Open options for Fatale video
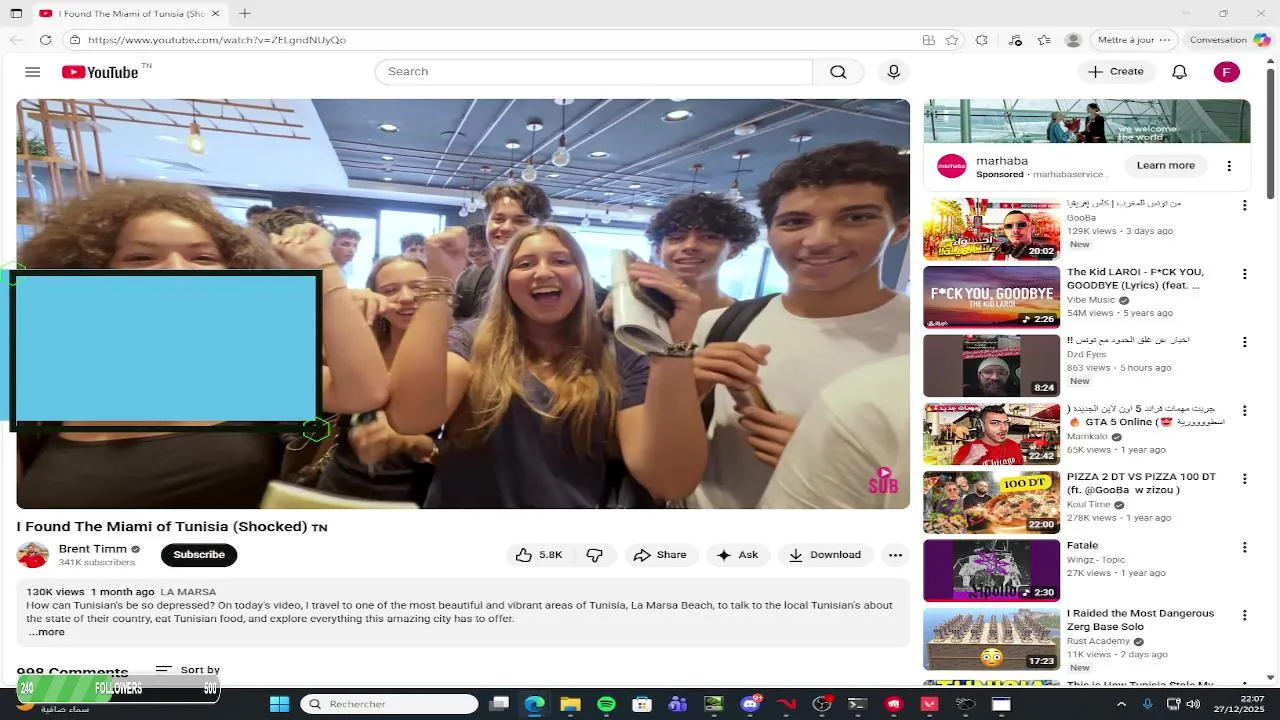The height and width of the screenshot is (720, 1280). tap(1245, 547)
